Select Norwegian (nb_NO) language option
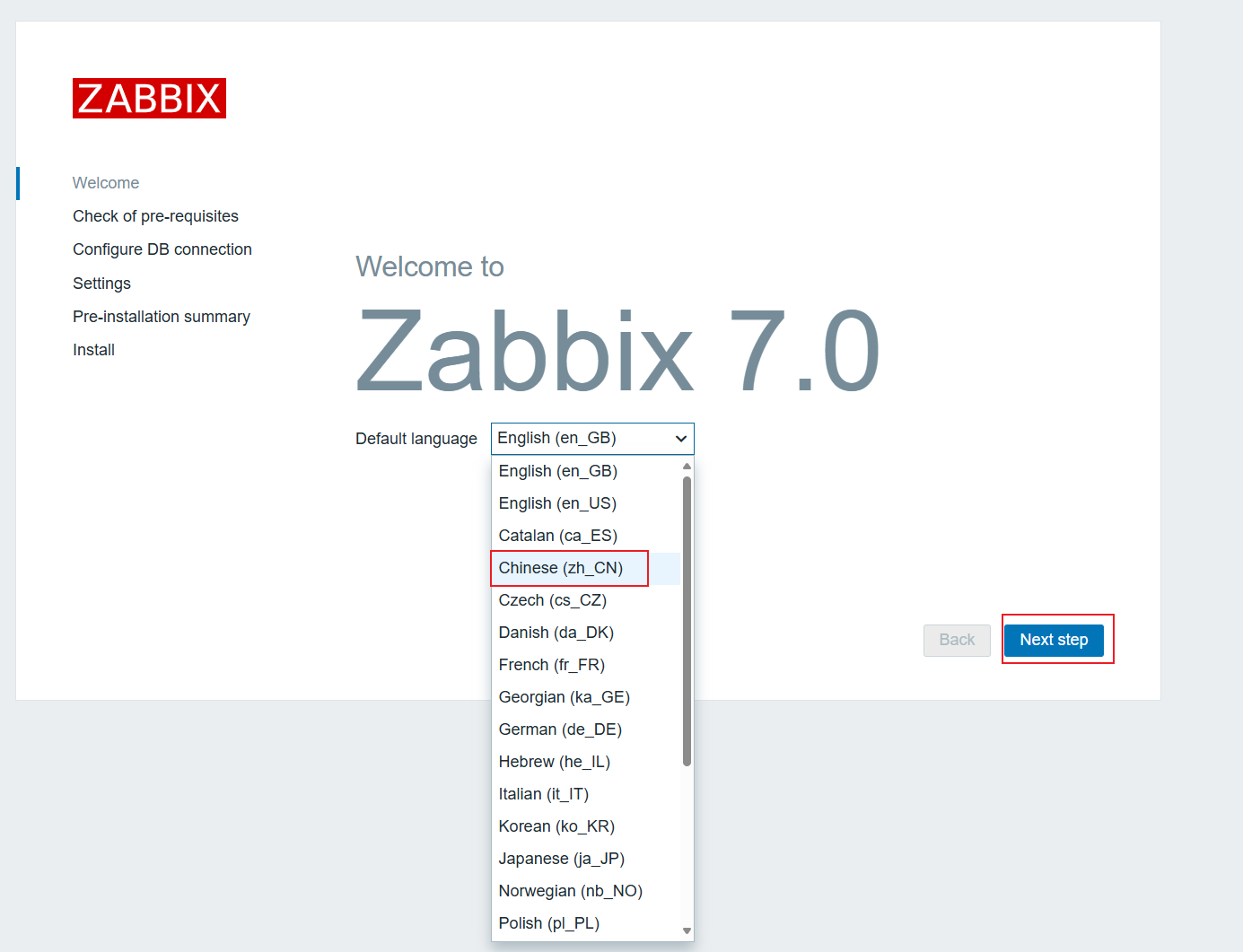 [585, 891]
